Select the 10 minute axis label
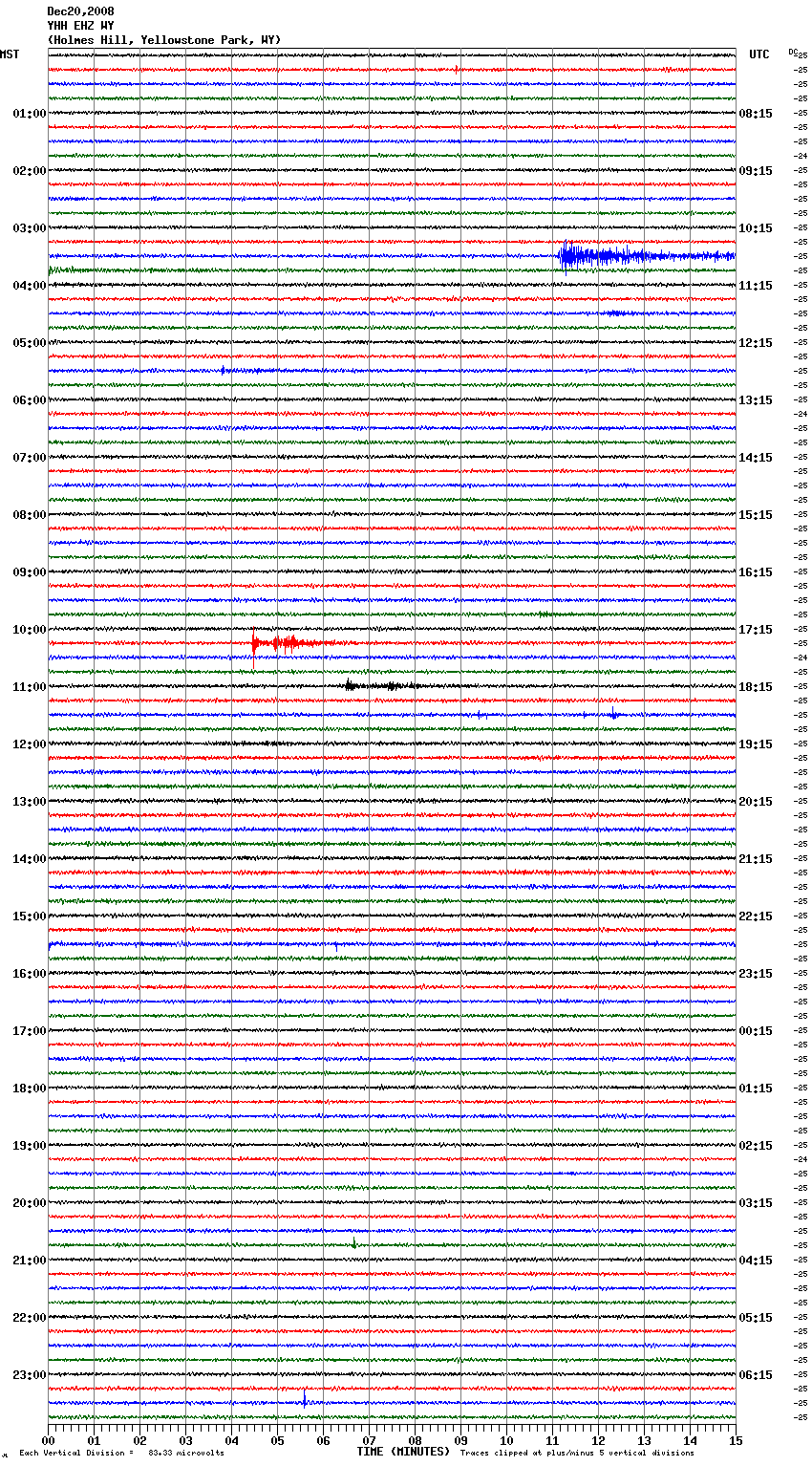812x1466 pixels. point(506,1441)
